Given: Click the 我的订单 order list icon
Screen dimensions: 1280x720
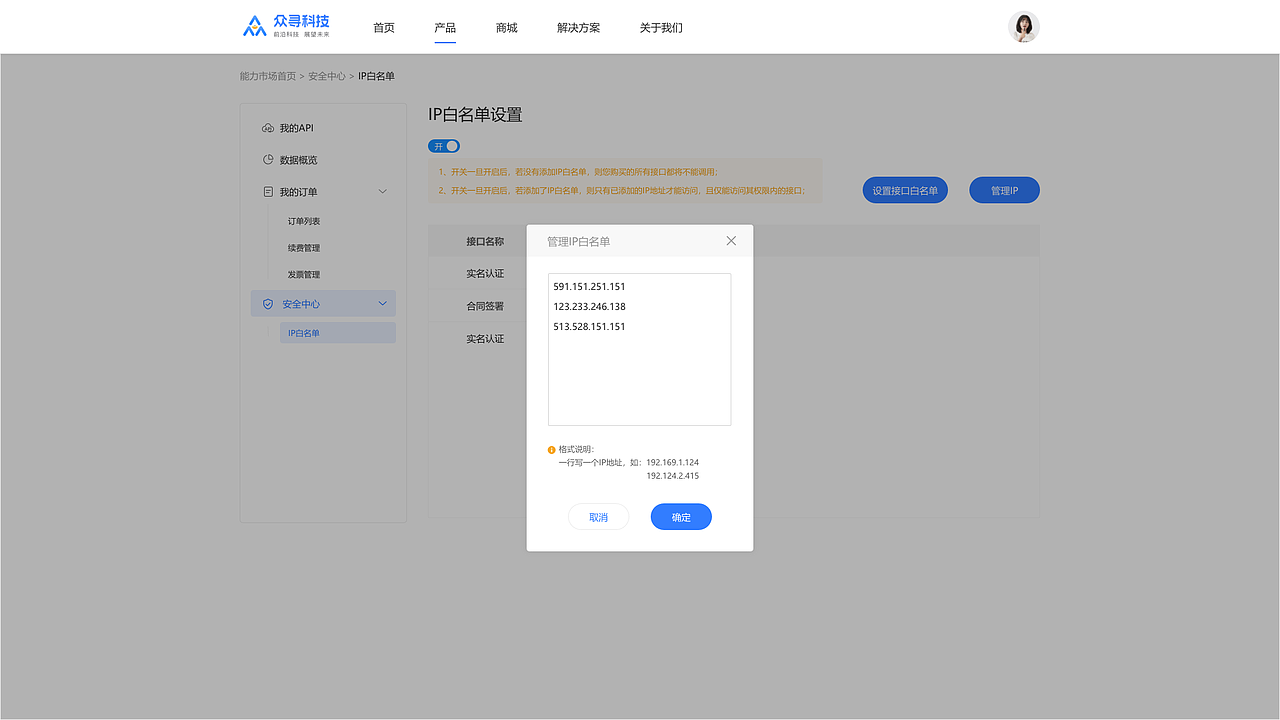Looking at the screenshot, I should [266, 191].
